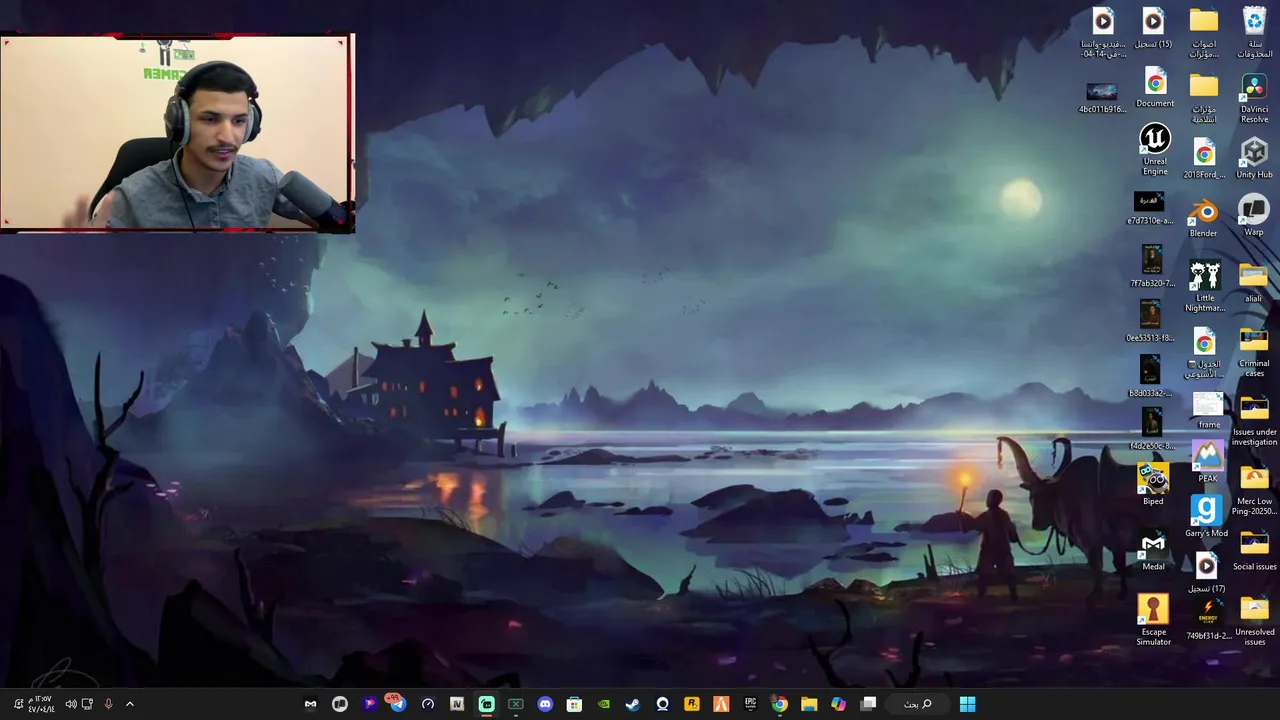Open the Biped game shortcut

[1153, 484]
